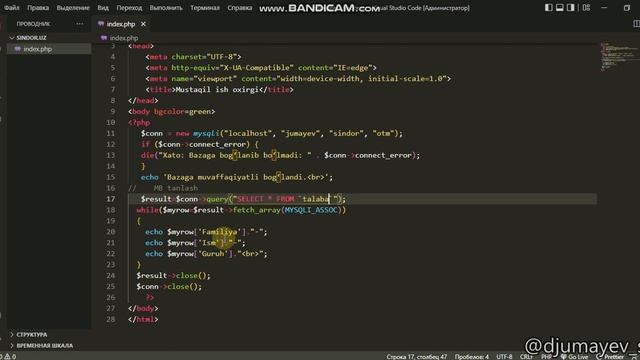Toggle the bottom panel layout icon
The image size is (640, 360).
point(560,7)
